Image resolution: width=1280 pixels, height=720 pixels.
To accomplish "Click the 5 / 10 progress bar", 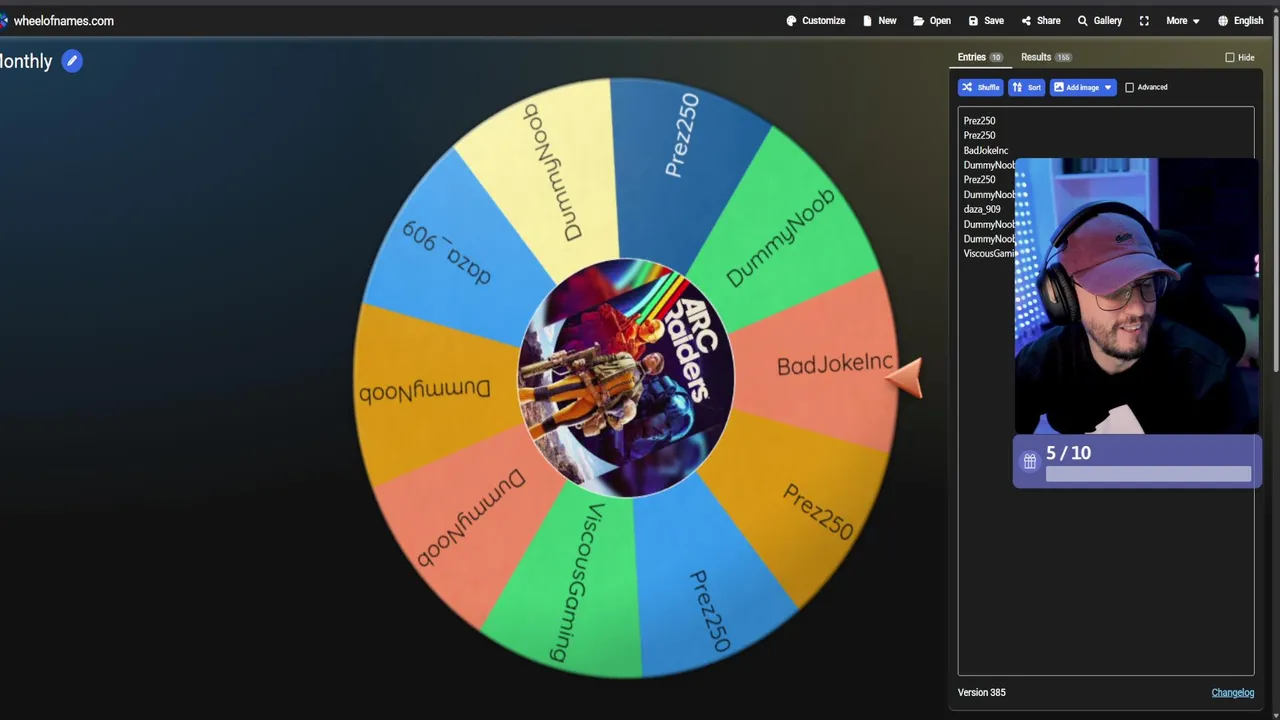I will tap(1148, 475).
